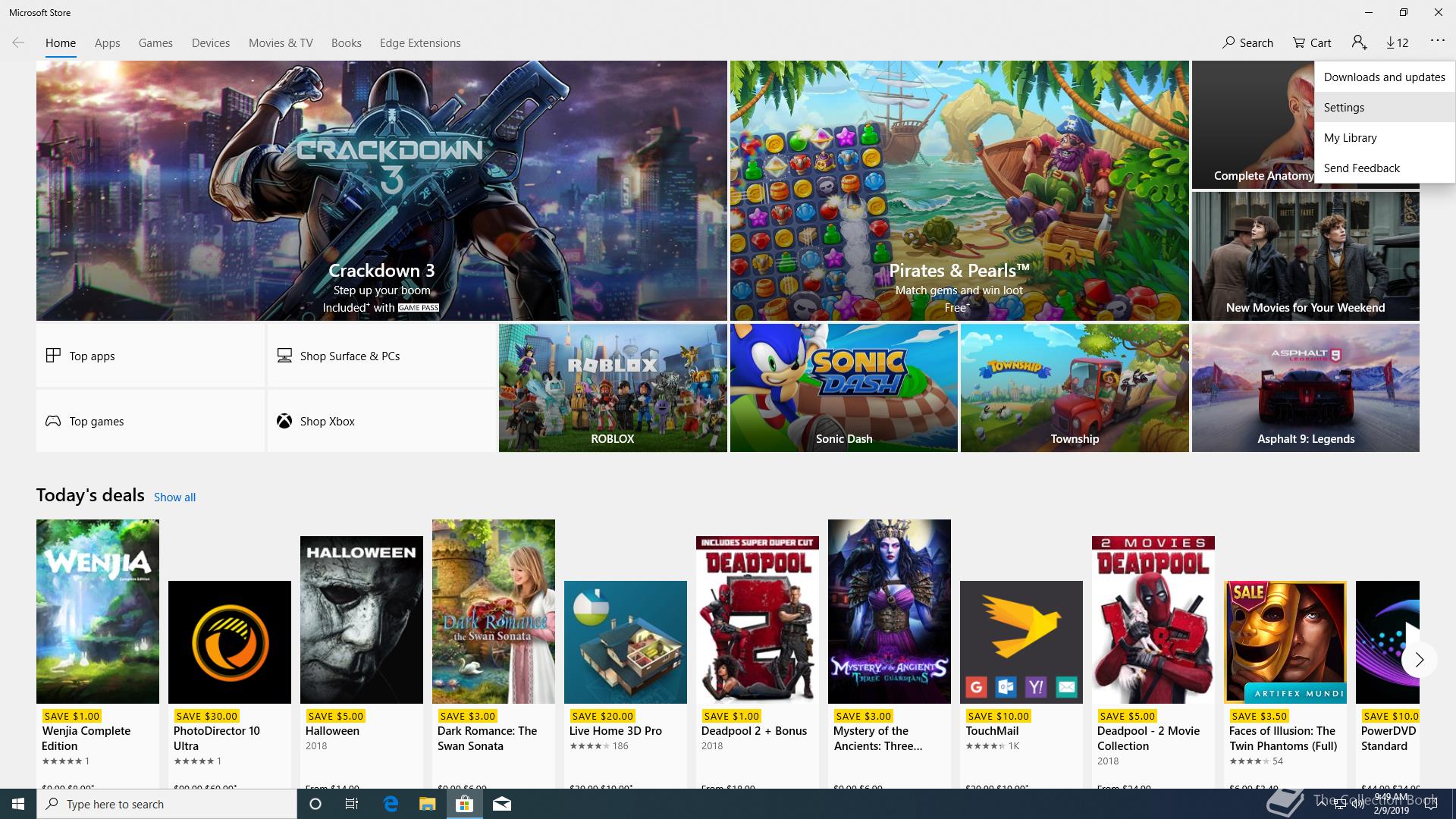Click the PhotoDirector 10 Ultra app icon

tap(230, 642)
